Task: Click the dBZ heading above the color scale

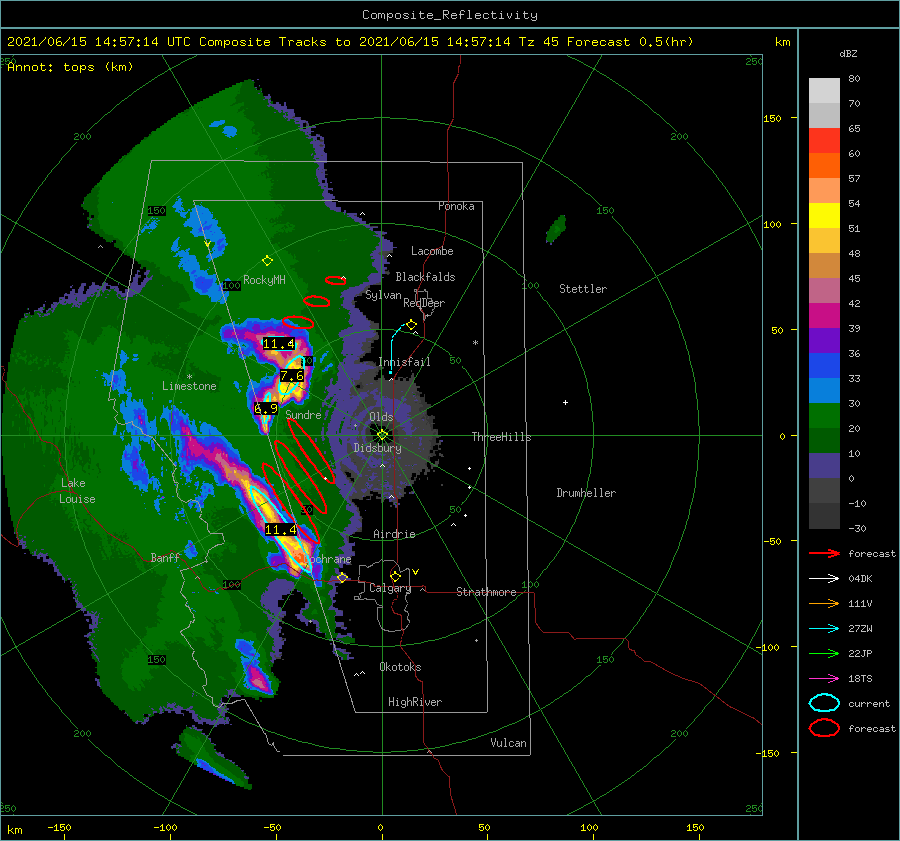Action: [x=848, y=53]
